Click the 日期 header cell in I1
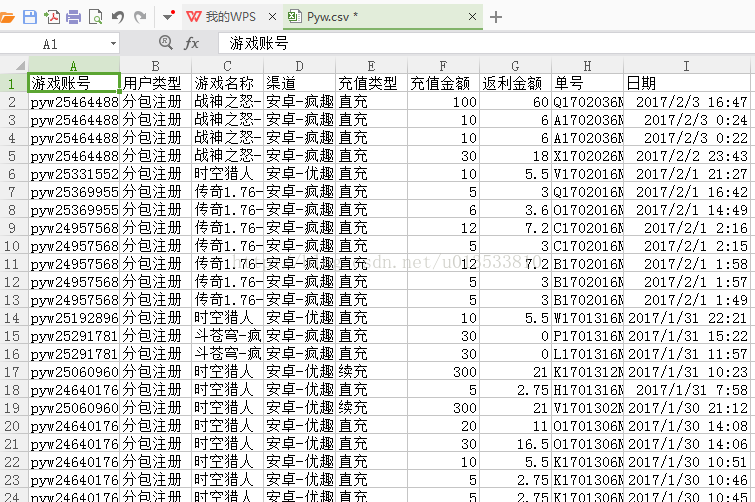The height and width of the screenshot is (502, 755). pos(686,83)
